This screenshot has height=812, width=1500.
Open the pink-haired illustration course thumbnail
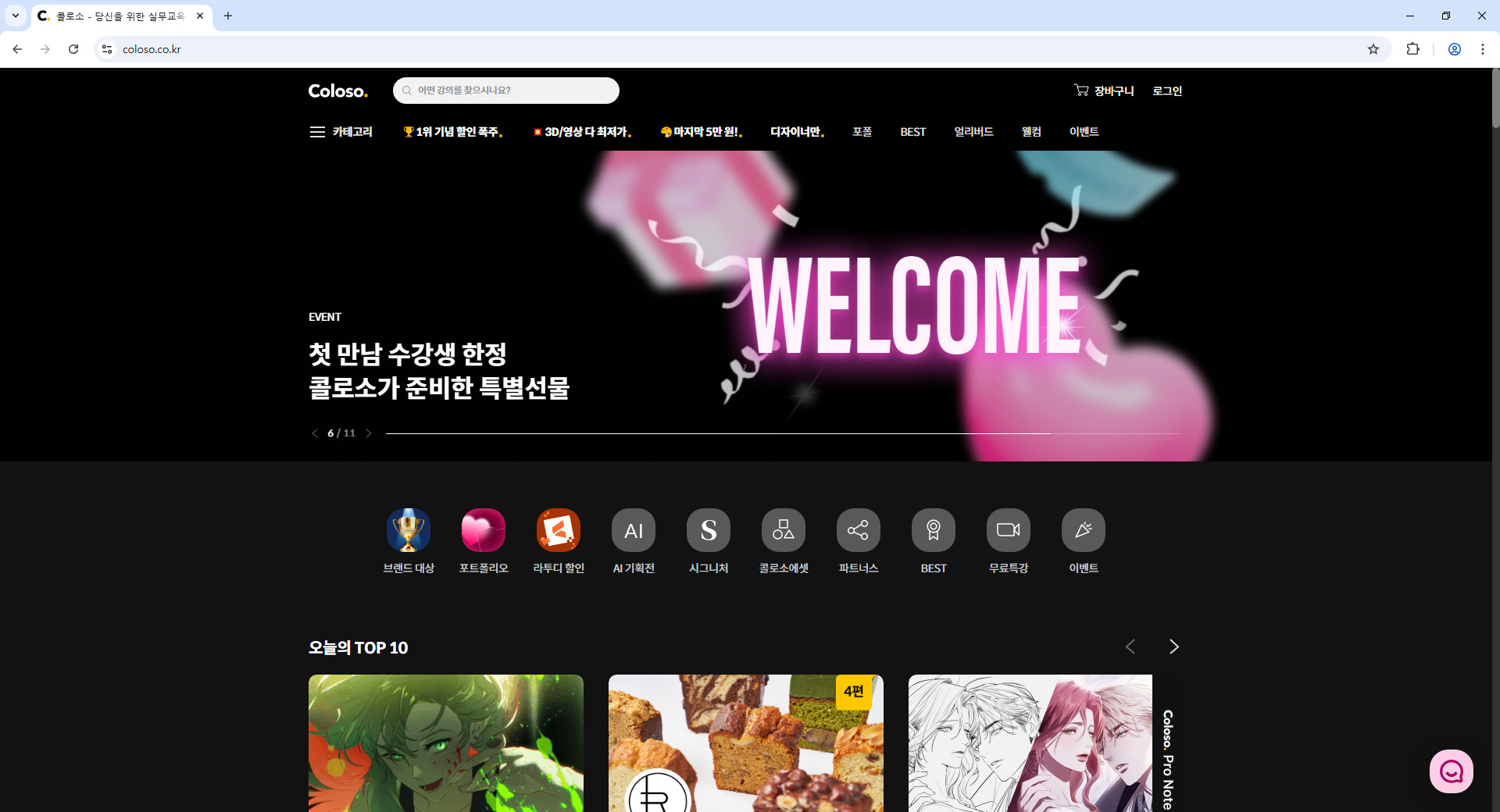click(x=1030, y=743)
